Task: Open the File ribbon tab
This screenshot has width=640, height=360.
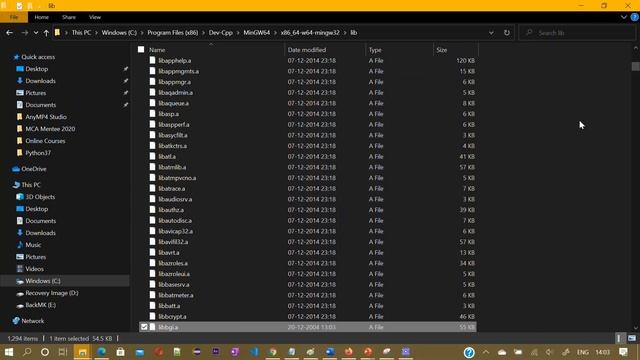Action: [x=14, y=17]
